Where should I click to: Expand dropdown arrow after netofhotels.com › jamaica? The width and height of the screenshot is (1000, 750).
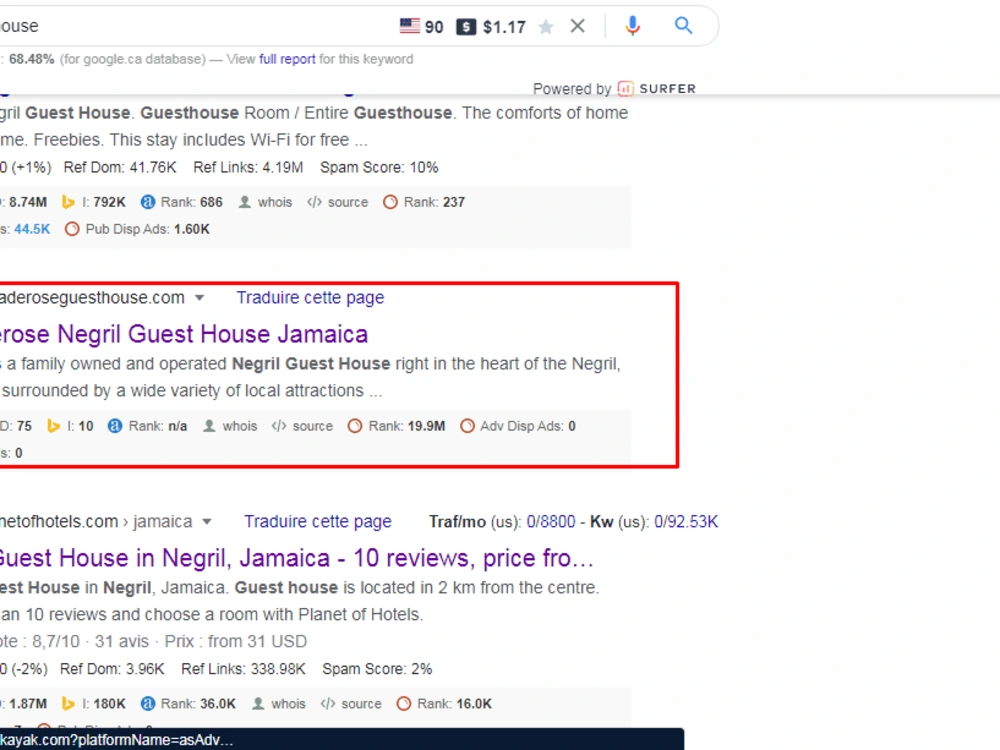point(207,522)
